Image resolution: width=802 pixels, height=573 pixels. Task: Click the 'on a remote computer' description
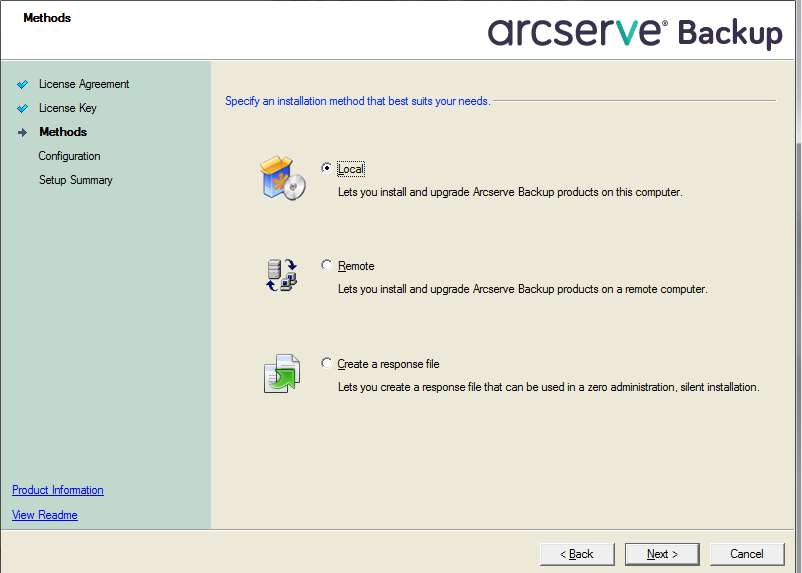[654, 289]
